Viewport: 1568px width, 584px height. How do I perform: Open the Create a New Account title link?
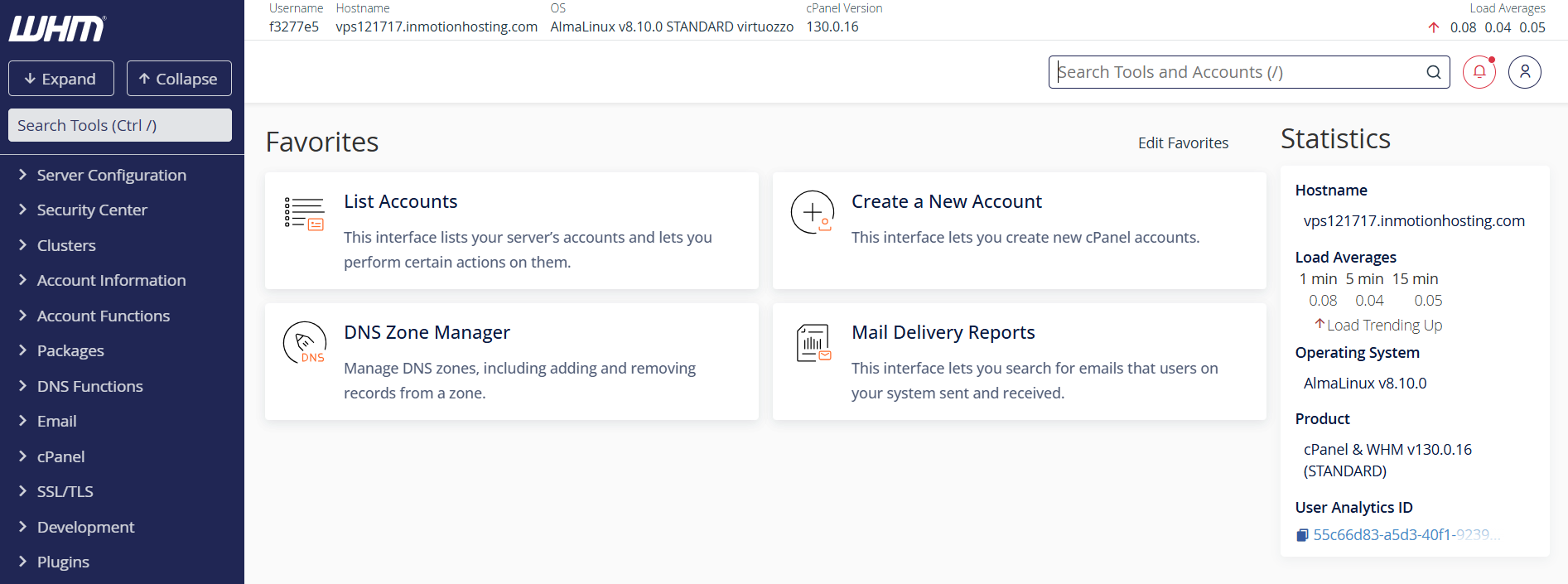947,201
